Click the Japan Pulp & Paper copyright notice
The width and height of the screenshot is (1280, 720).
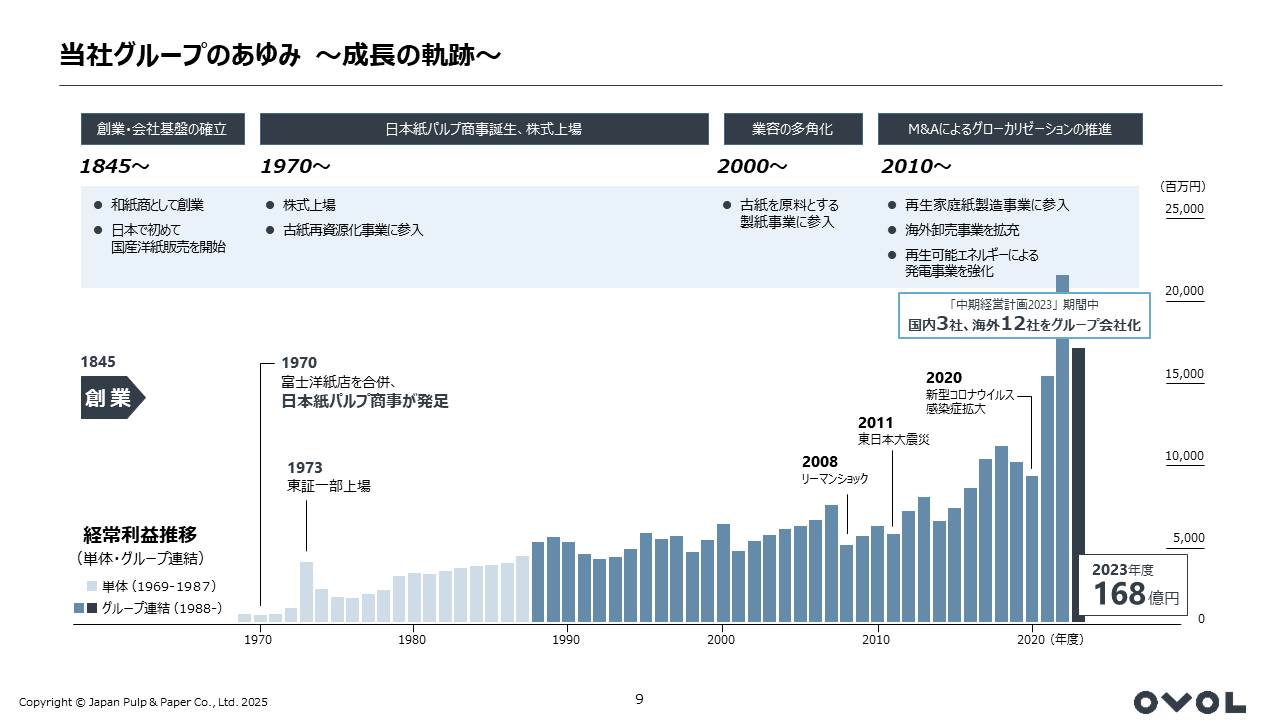[x=144, y=702]
